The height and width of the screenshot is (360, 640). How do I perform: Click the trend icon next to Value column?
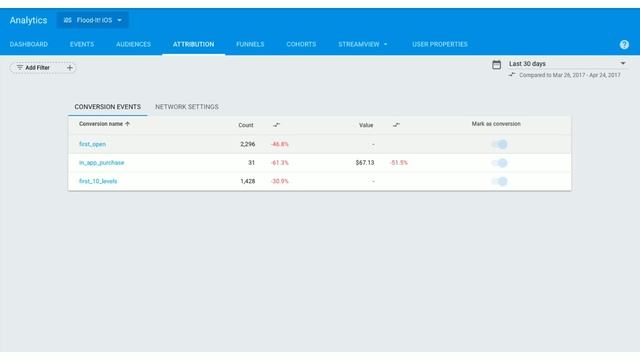pyautogui.click(x=396, y=125)
